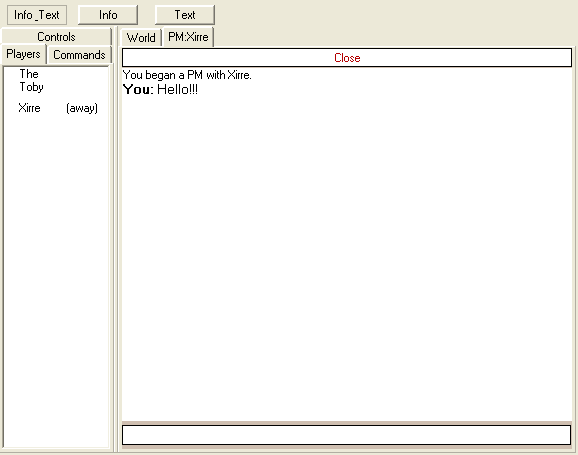The image size is (578, 455).
Task: Click blank area of the chat log
Action: (347, 258)
